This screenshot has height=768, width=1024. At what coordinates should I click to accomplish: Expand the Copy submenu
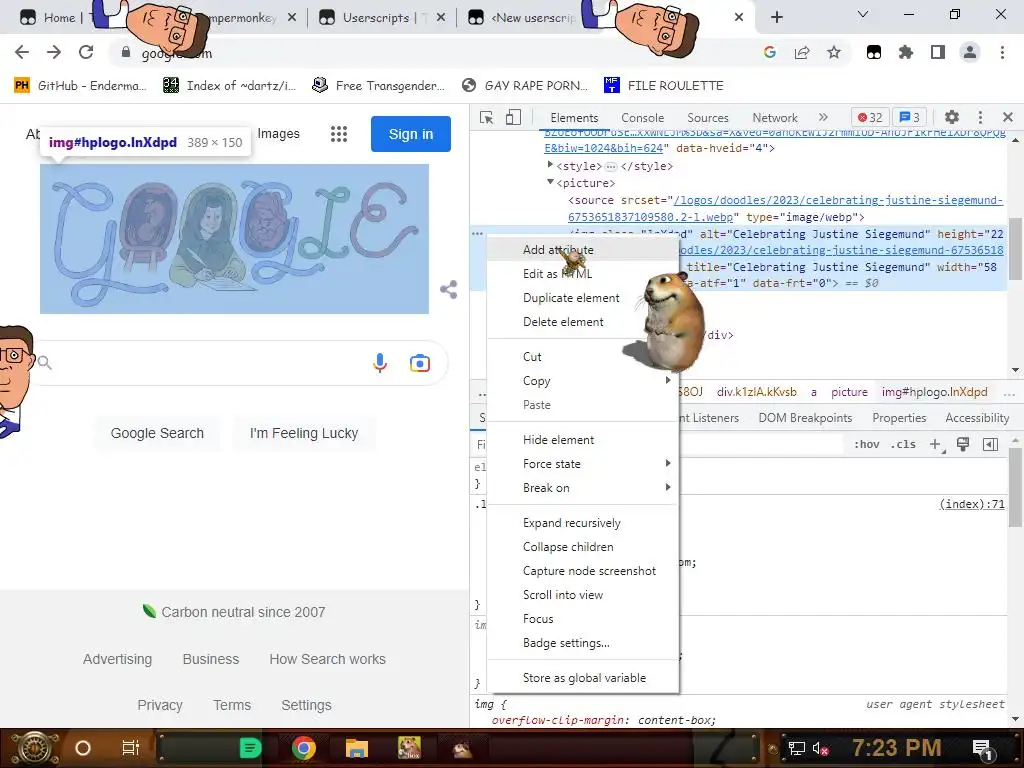pos(583,381)
